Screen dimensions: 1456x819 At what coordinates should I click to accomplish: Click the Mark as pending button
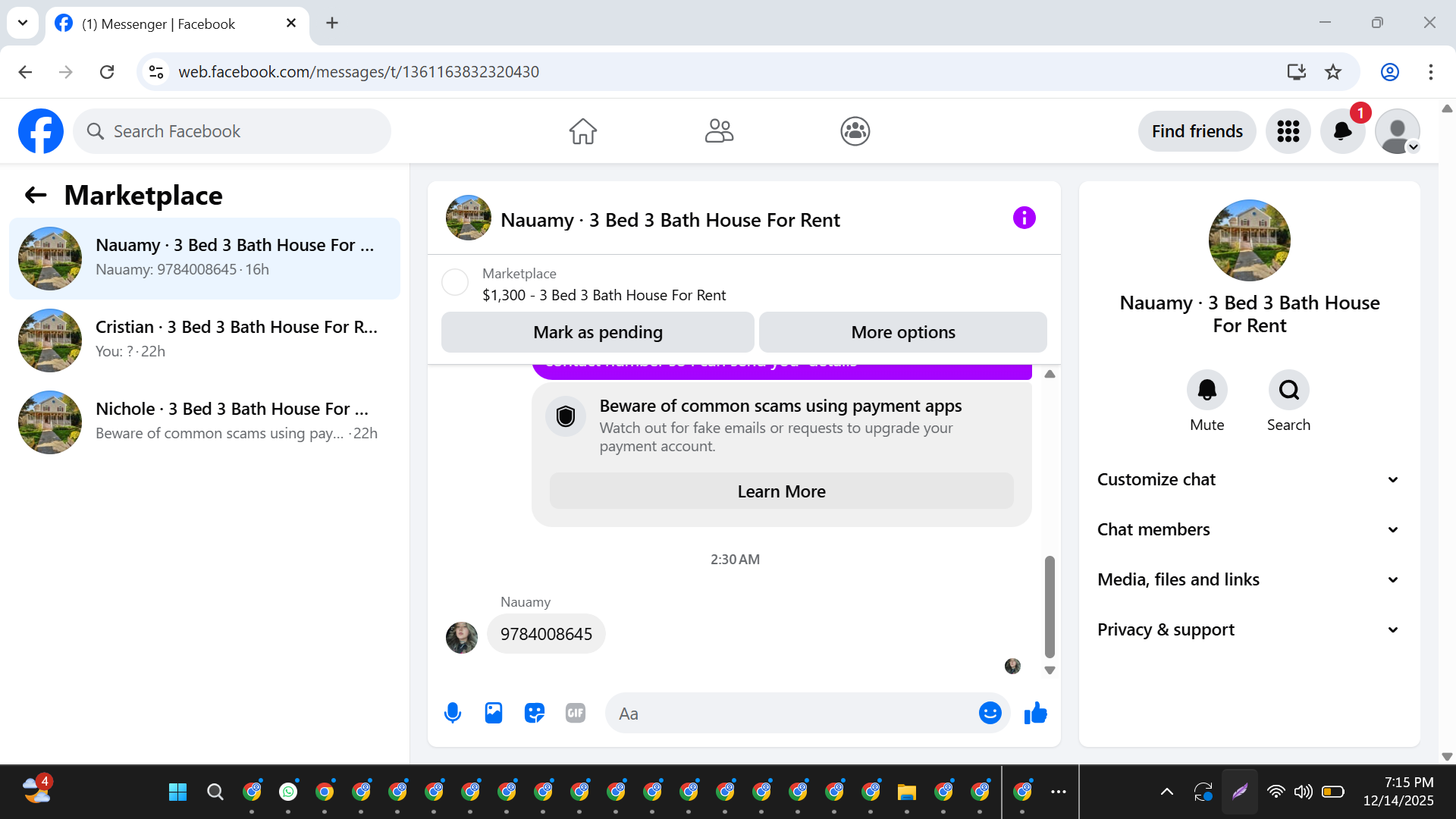598,332
